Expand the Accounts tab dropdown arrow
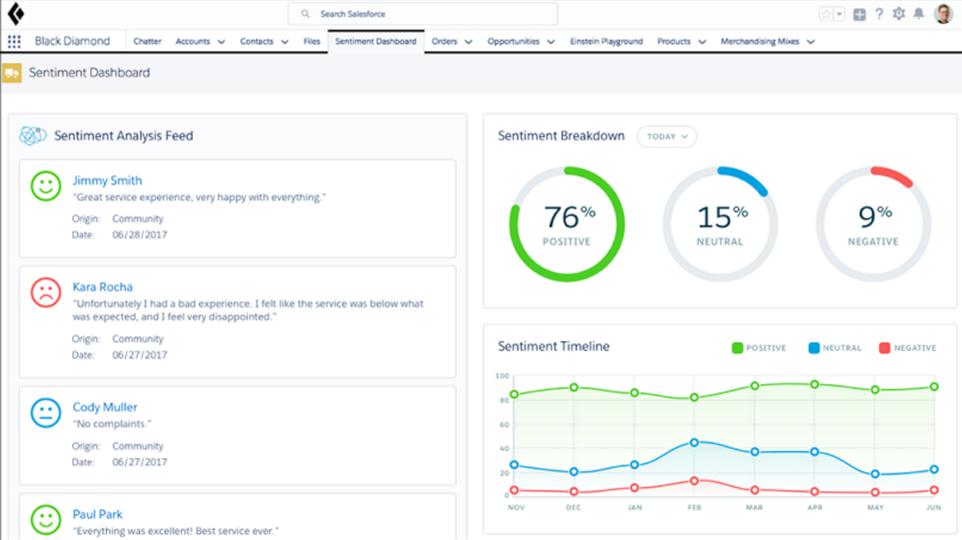The width and height of the screenshot is (962, 540). (x=220, y=42)
